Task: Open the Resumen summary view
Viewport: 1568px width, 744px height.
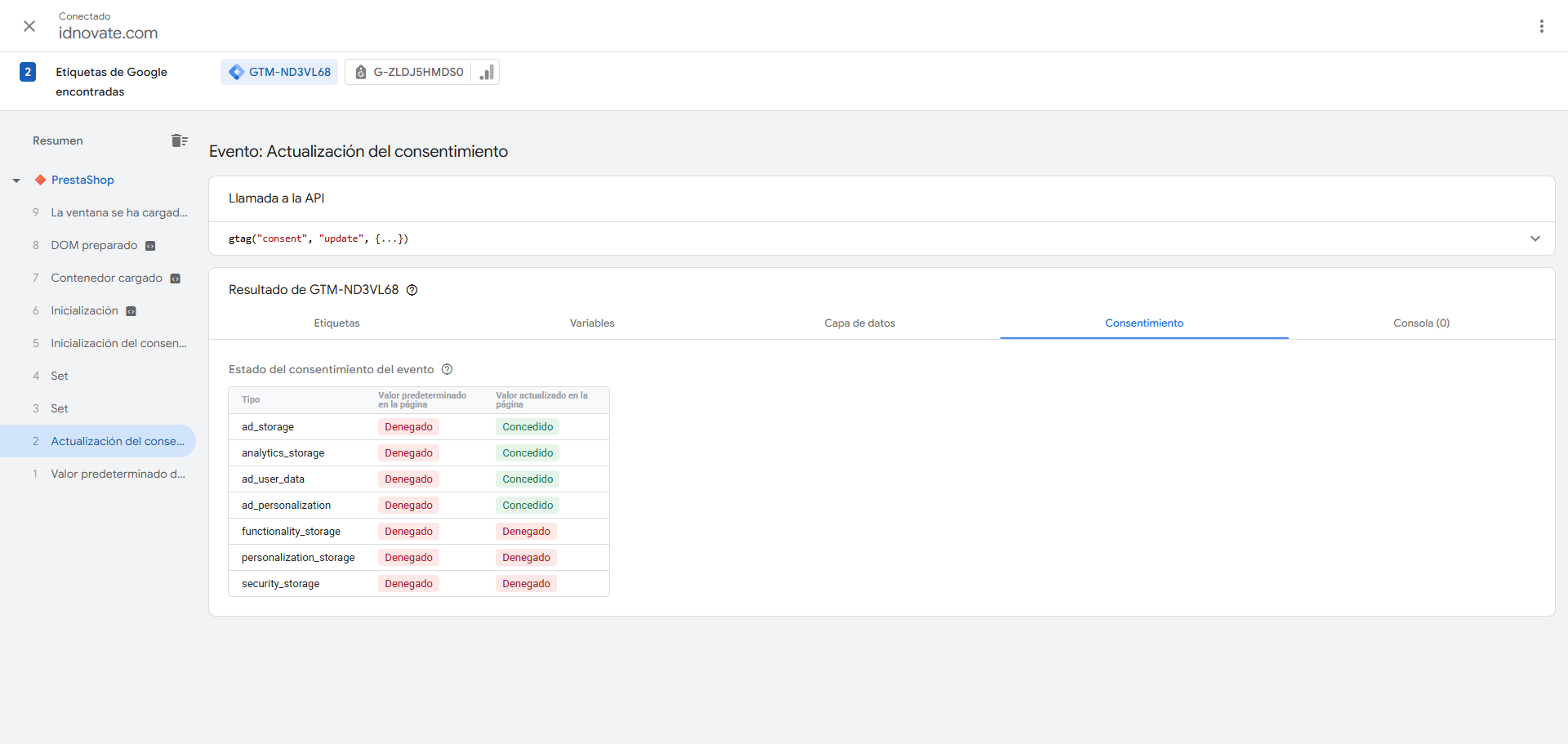Action: pos(58,140)
